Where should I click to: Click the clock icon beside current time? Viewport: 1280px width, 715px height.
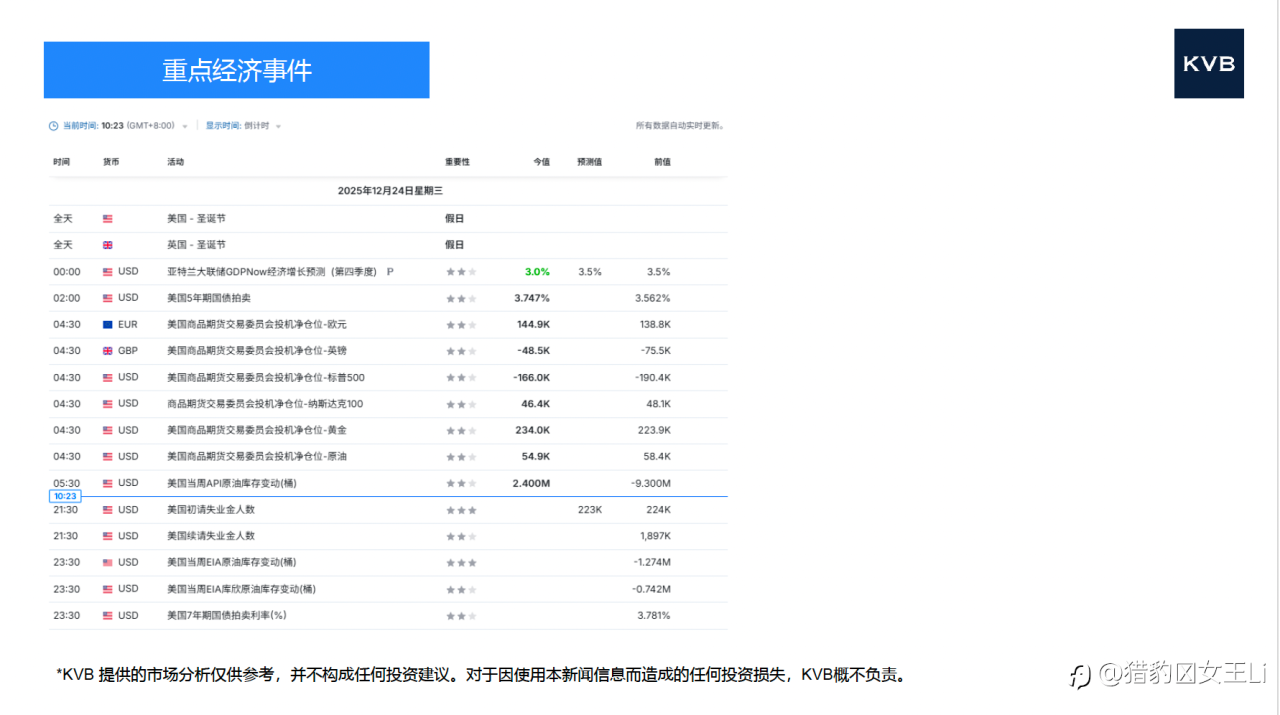coord(54,126)
